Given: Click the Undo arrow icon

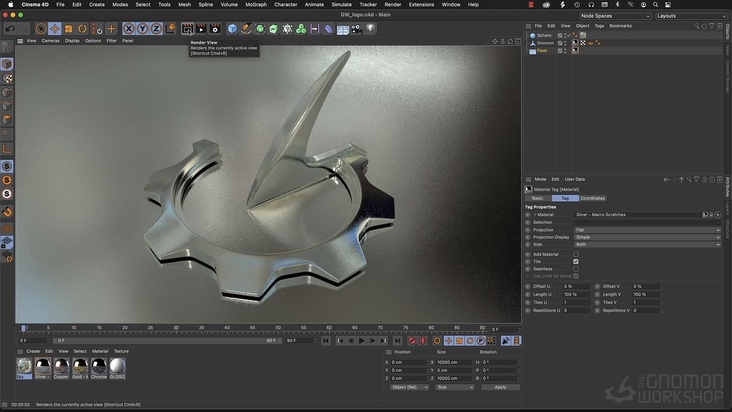Looking at the screenshot, I should [9, 29].
